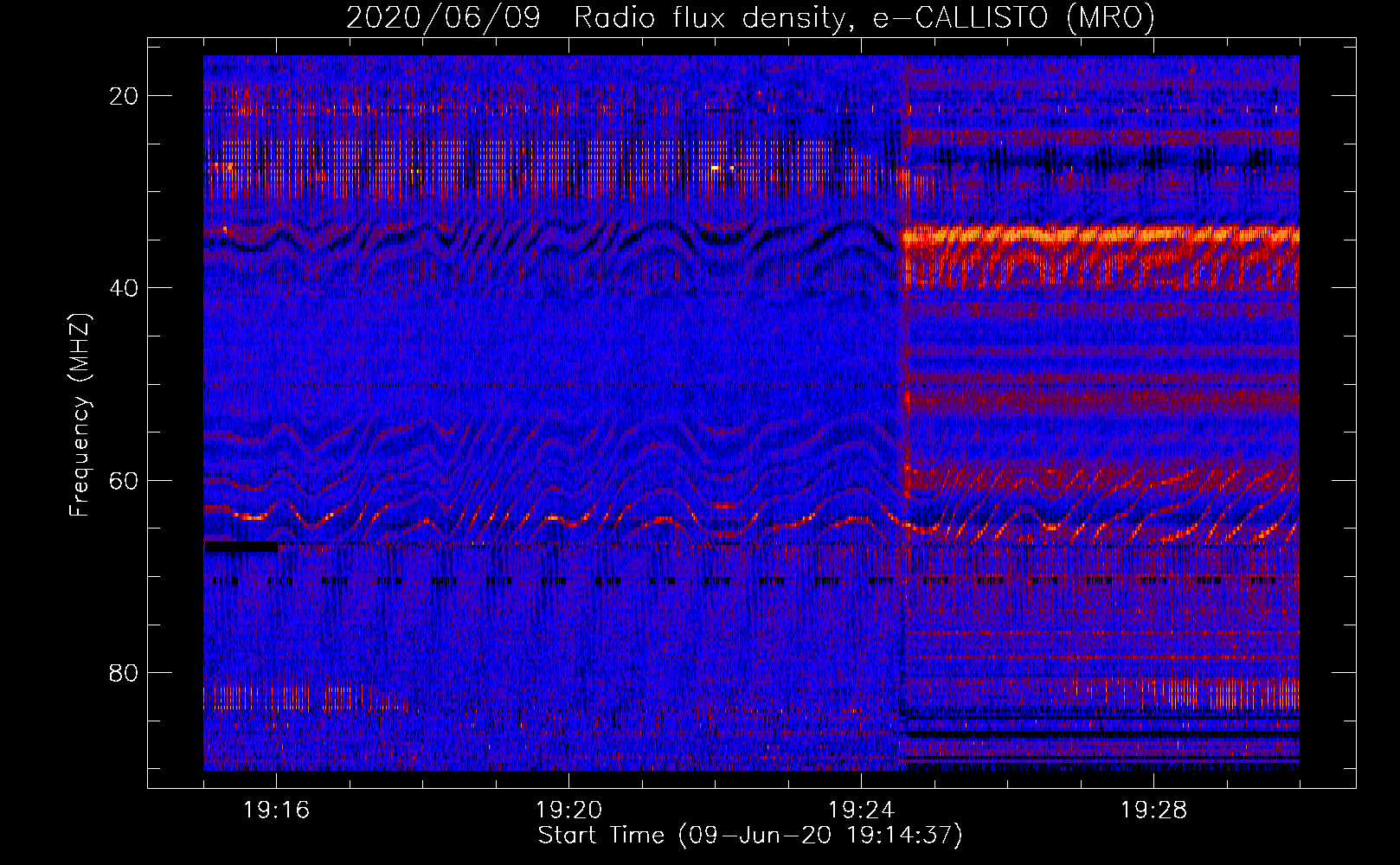This screenshot has width=1400, height=865.
Task: Click the 19:28 time tick label
Action: (1153, 811)
